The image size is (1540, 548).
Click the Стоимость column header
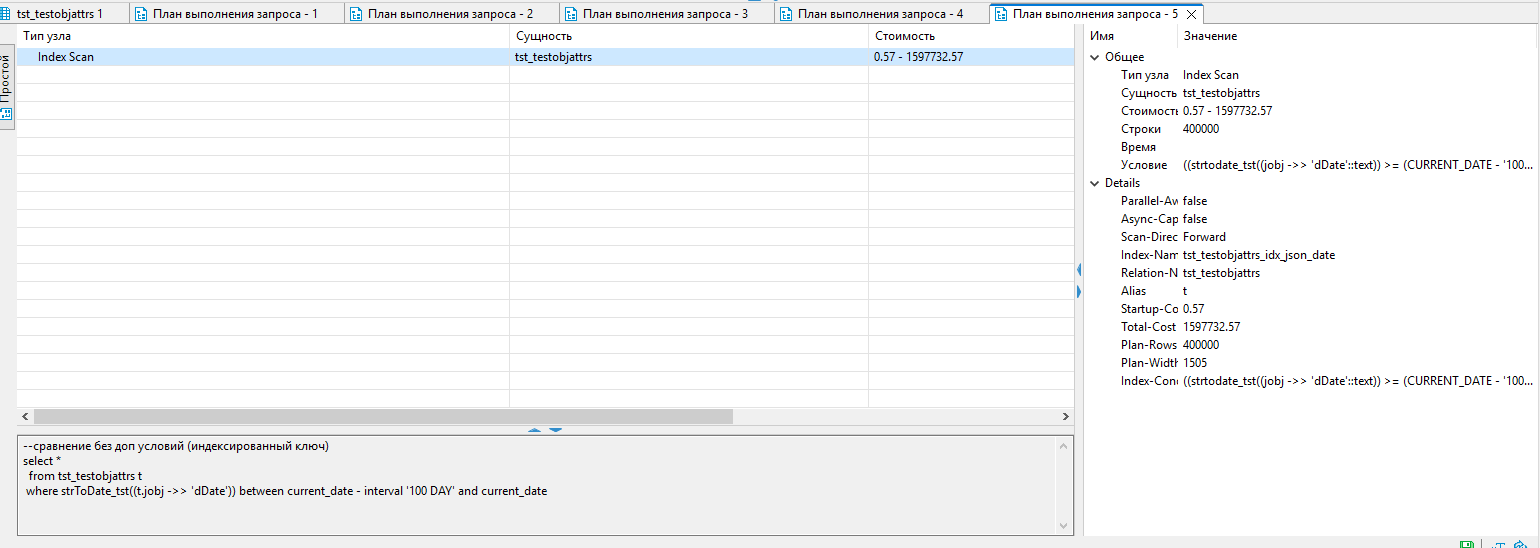pyautogui.click(x=905, y=36)
